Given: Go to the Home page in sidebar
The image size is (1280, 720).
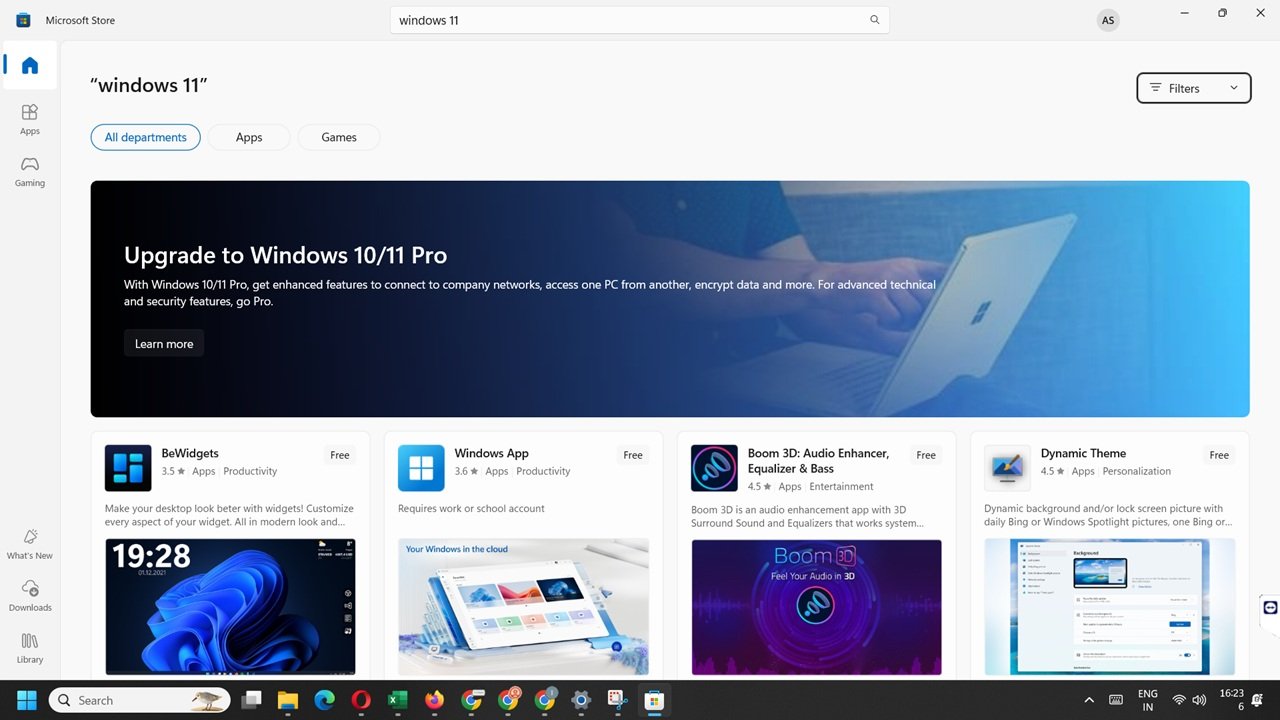Looking at the screenshot, I should coord(30,66).
